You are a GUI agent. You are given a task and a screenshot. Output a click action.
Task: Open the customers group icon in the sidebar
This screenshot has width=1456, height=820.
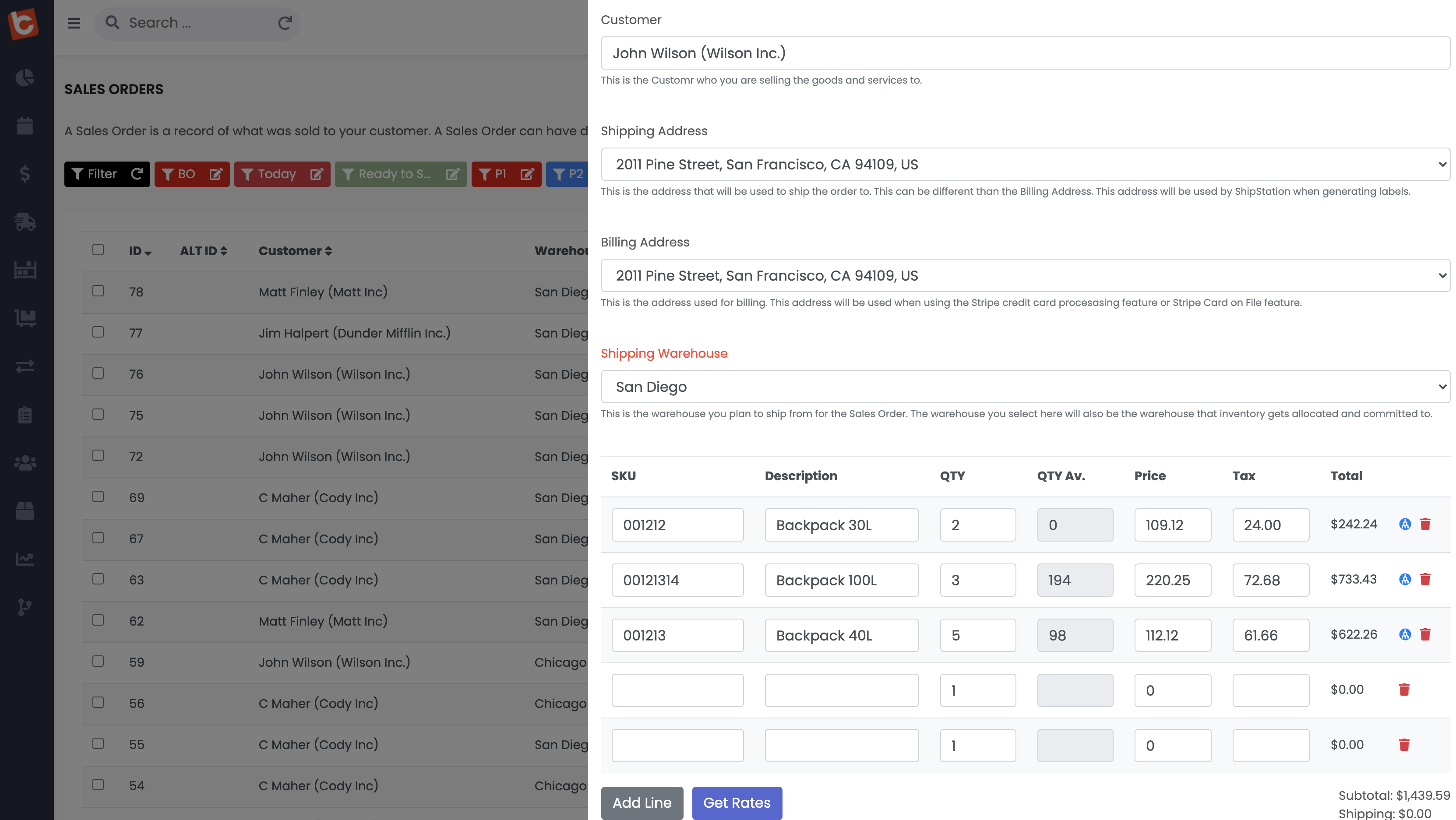point(25,463)
